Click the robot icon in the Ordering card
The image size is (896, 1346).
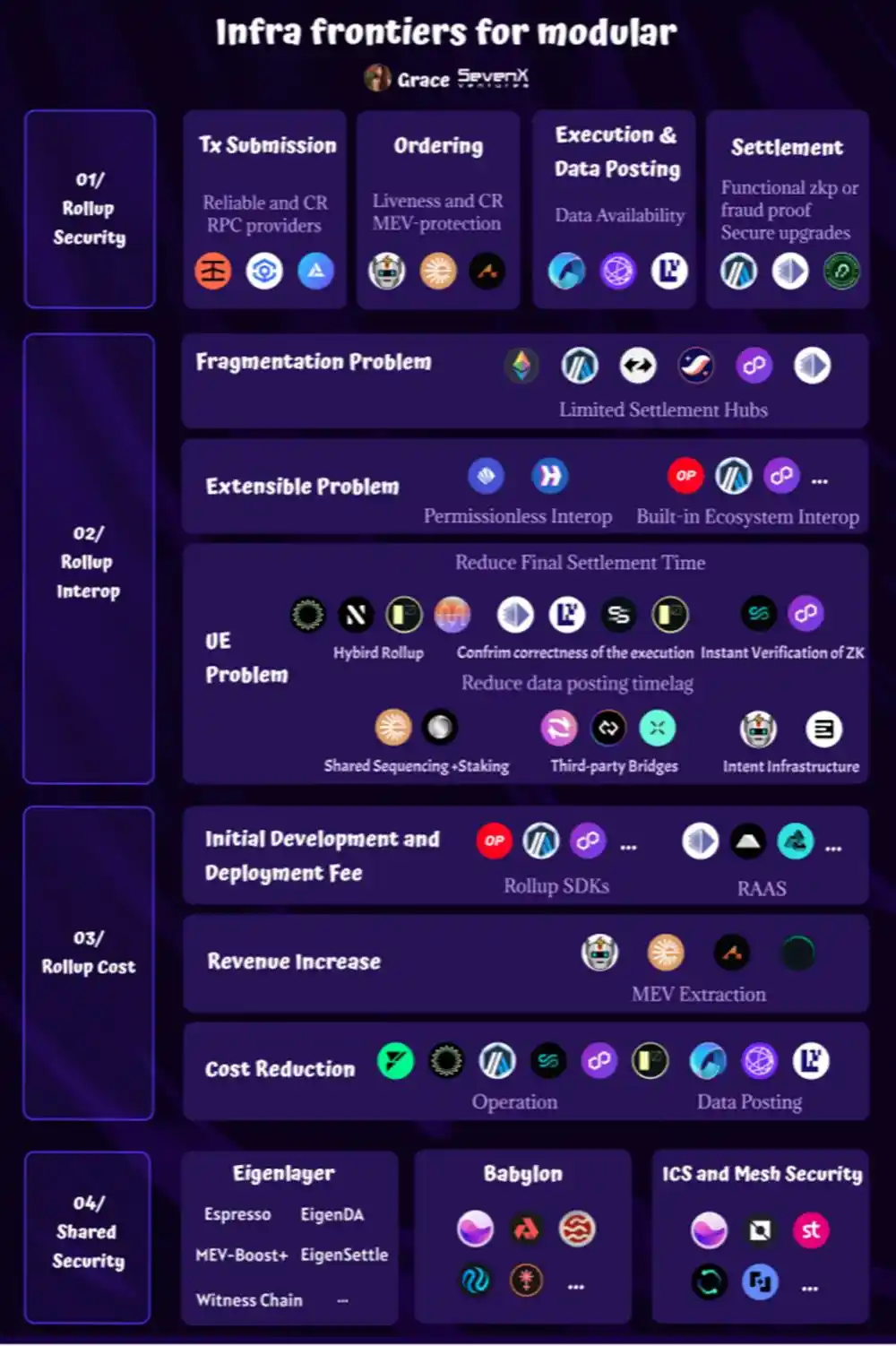point(387,271)
